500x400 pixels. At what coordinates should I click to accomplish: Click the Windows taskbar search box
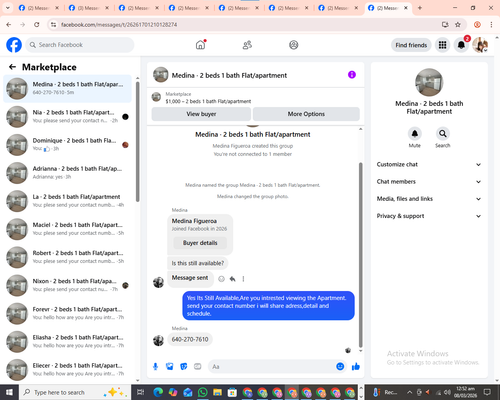click(x=75, y=392)
